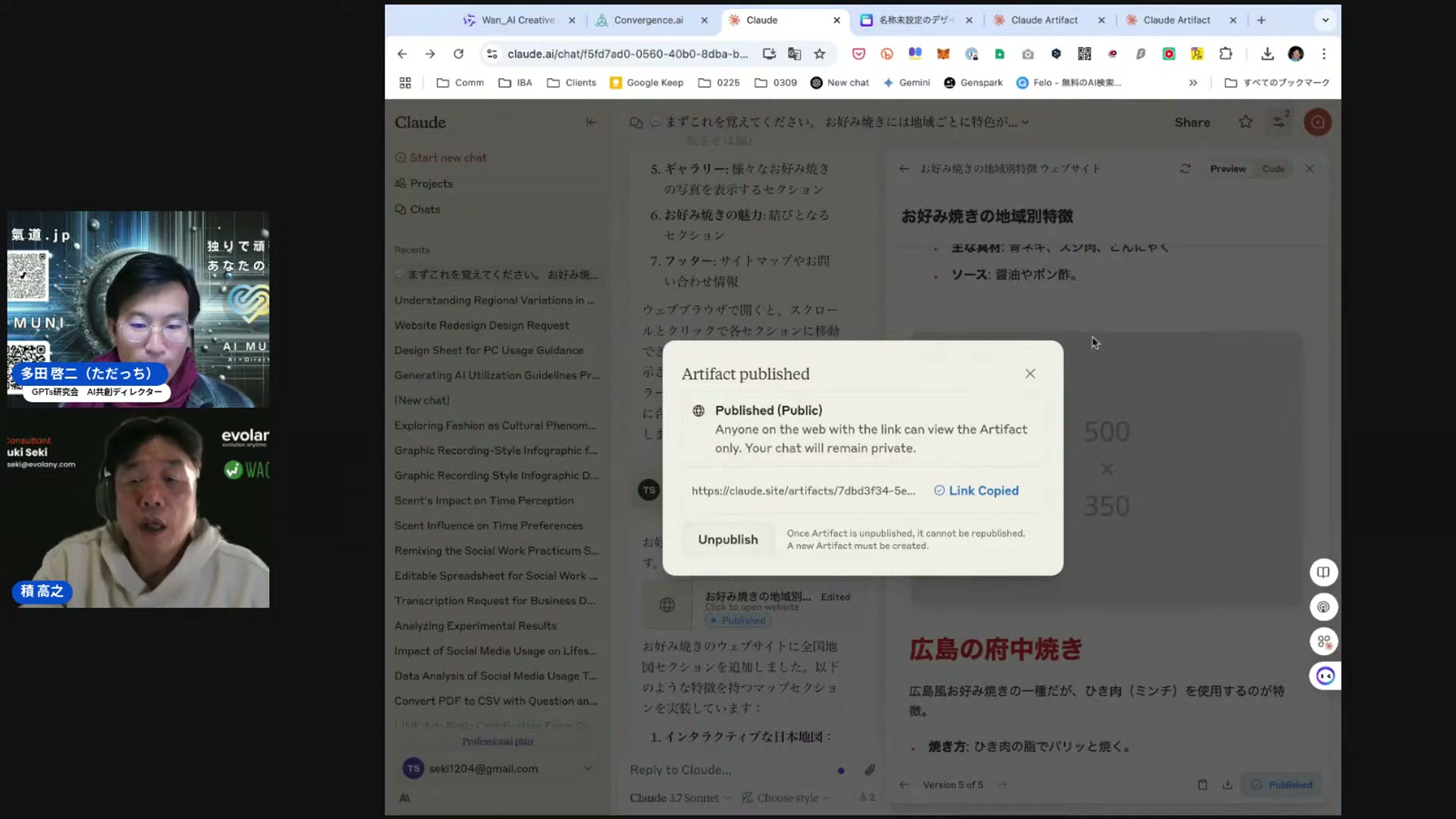Viewport: 1456px width, 819px height.
Task: Close the Artifact published dialog
Action: pyautogui.click(x=1030, y=374)
